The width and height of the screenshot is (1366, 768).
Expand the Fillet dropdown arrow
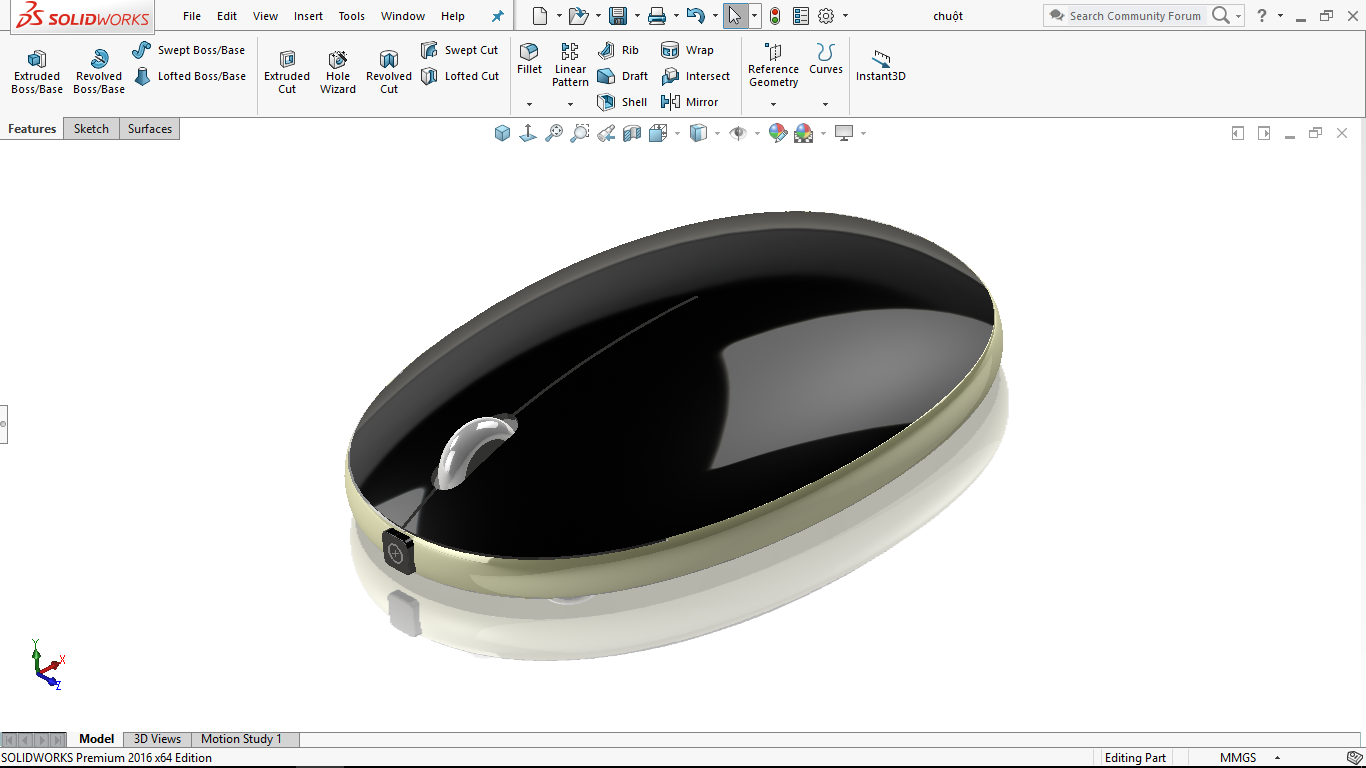(529, 104)
